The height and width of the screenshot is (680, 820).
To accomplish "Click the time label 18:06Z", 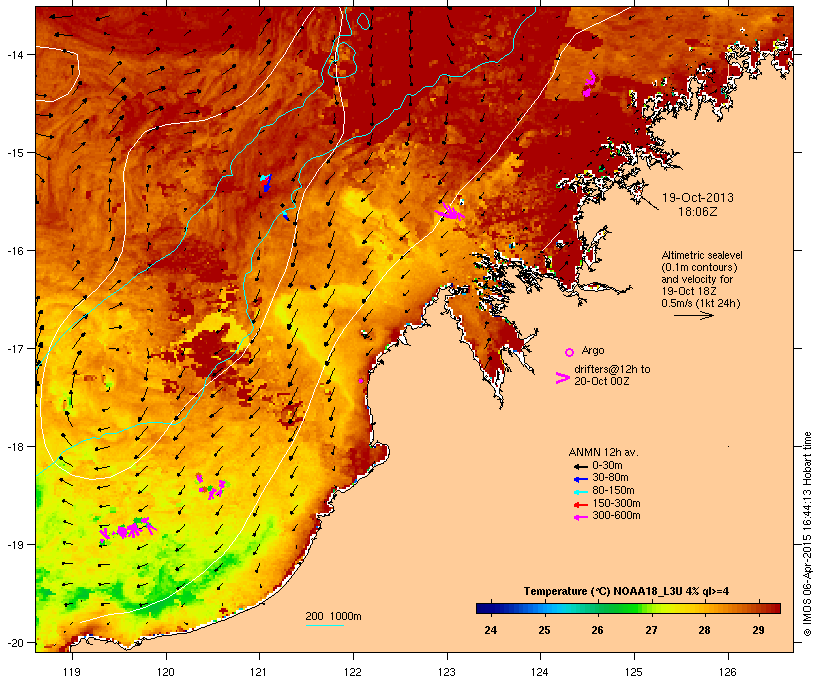I will coord(698,212).
